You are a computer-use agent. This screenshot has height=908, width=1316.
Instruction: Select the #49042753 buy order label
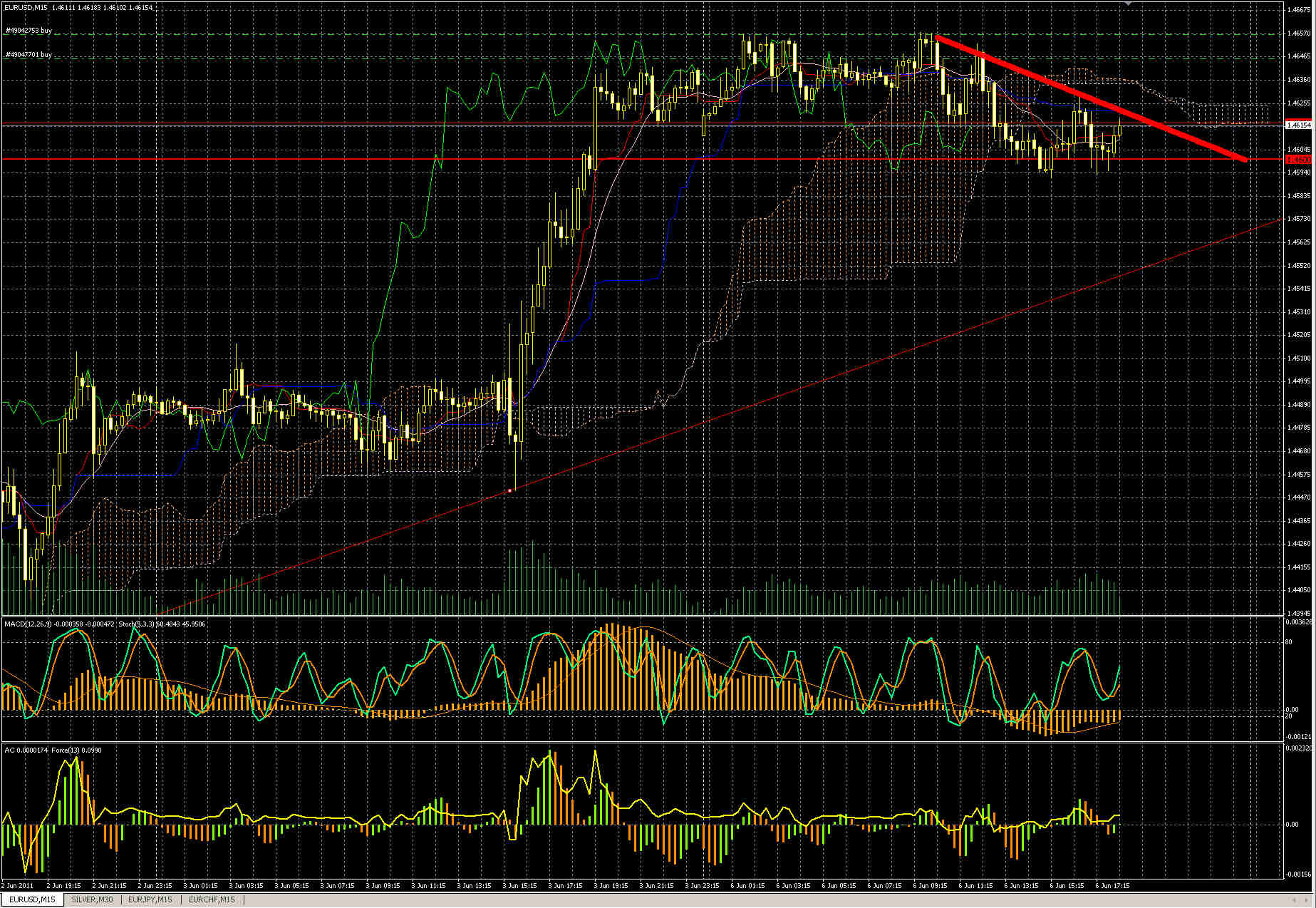[29, 31]
